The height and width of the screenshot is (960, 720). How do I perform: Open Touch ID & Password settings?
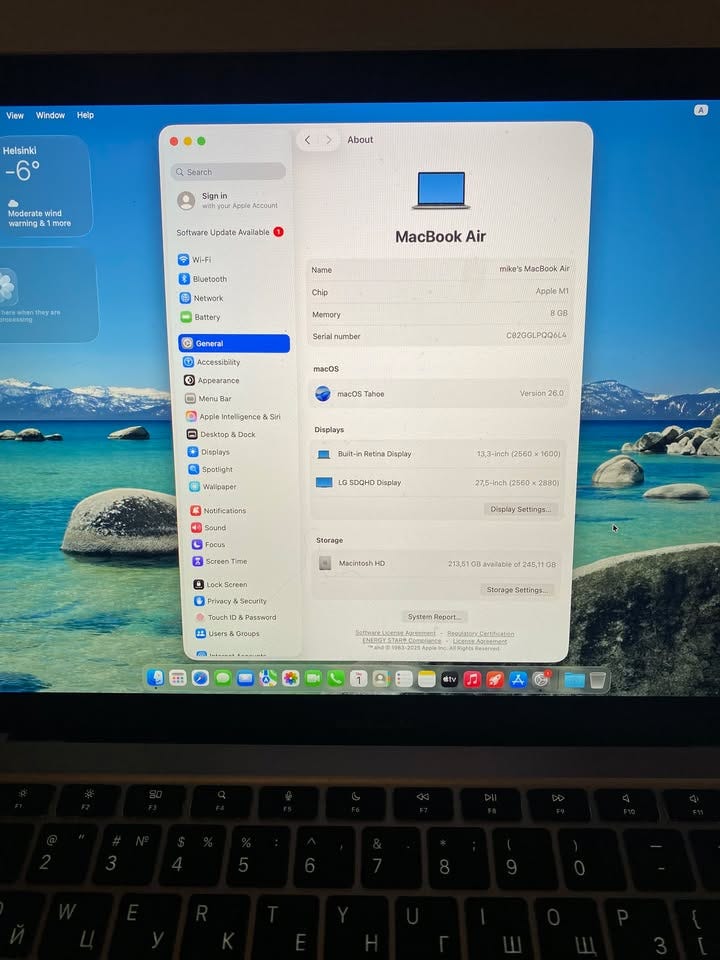(236, 617)
